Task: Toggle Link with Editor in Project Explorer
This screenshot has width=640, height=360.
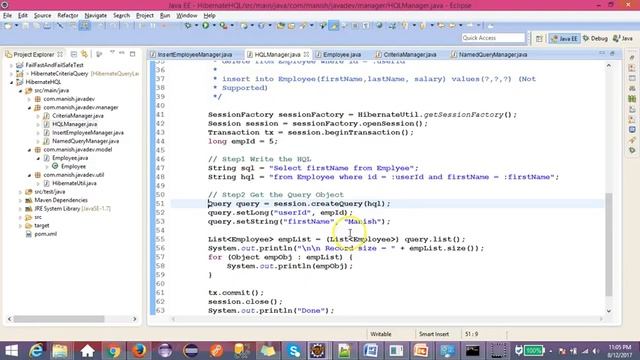Action: [84, 54]
